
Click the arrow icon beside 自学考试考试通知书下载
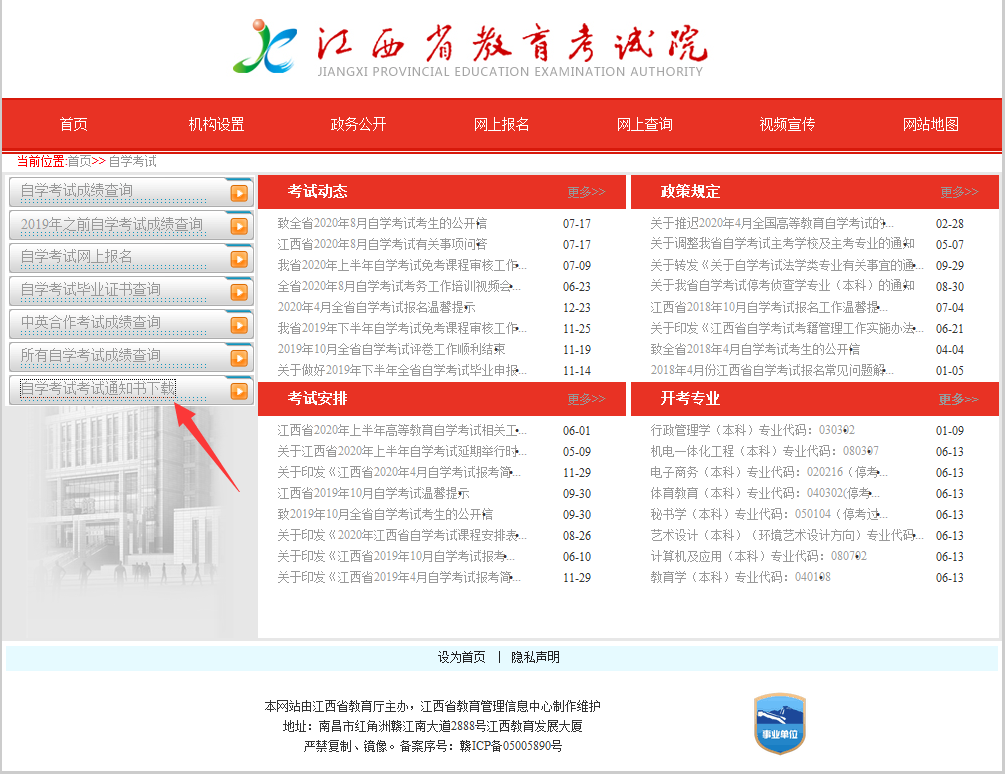click(239, 389)
